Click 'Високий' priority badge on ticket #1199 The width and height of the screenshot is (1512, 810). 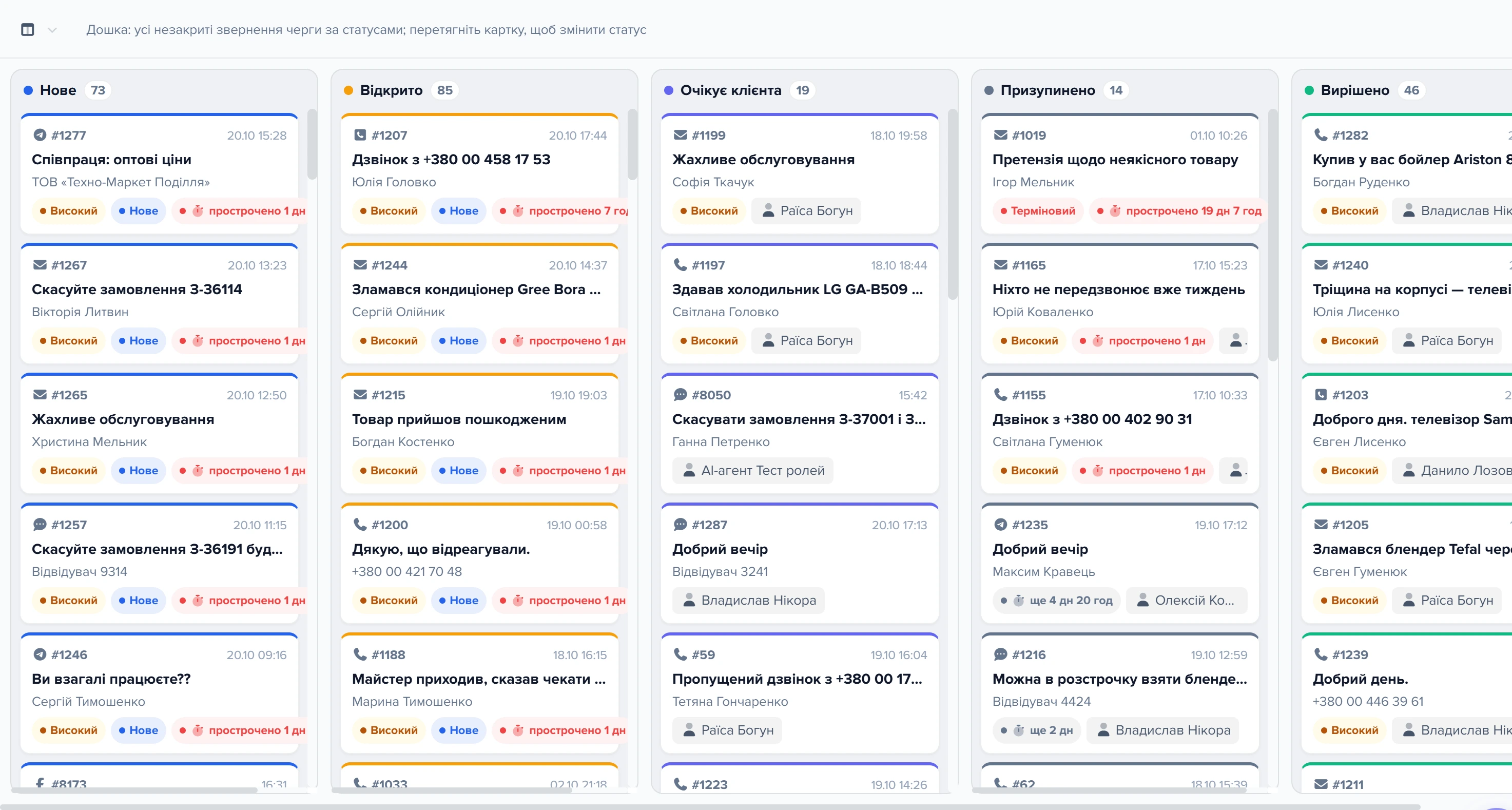point(709,211)
